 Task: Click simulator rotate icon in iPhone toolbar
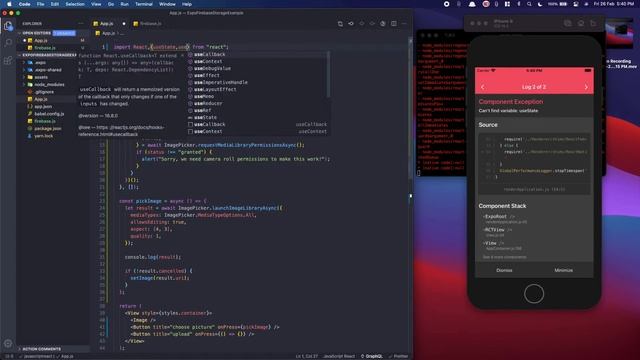point(593,23)
